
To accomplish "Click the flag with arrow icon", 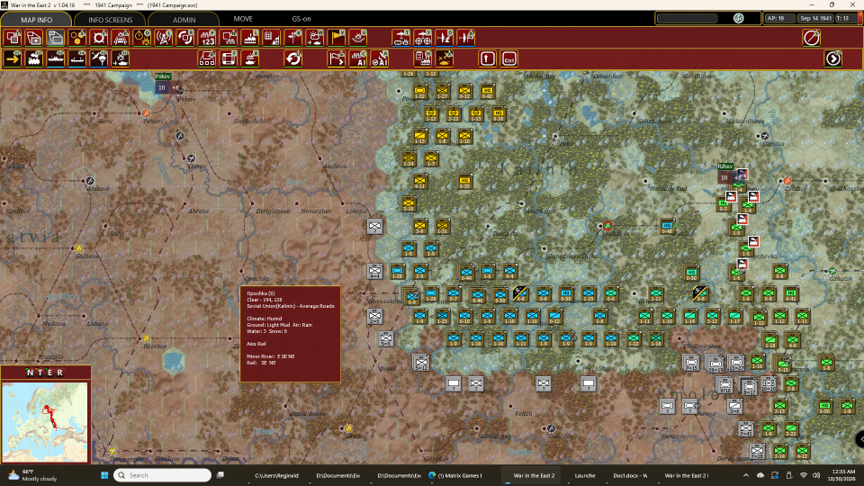I will [336, 58].
